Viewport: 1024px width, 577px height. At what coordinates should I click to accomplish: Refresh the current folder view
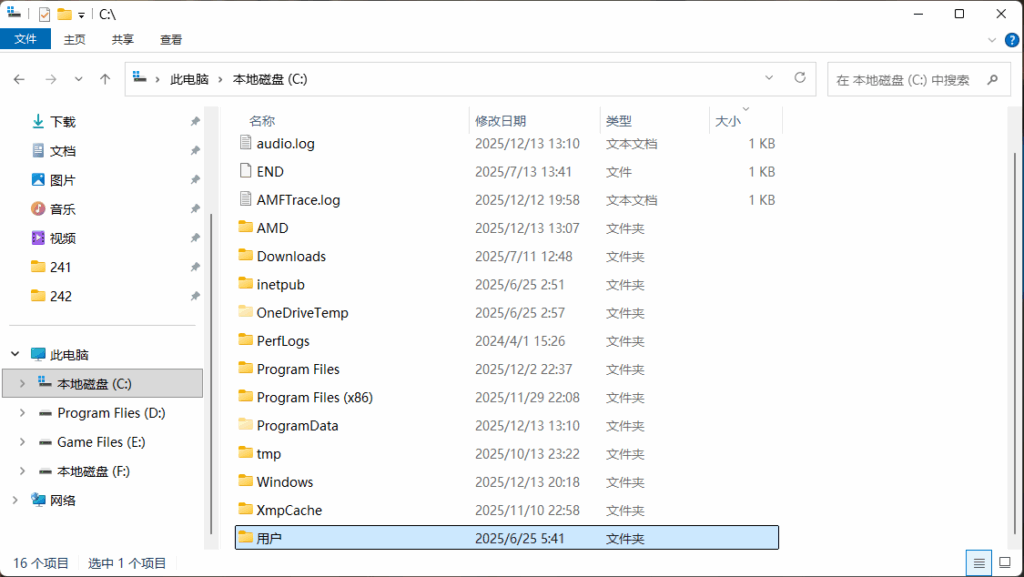[x=800, y=78]
